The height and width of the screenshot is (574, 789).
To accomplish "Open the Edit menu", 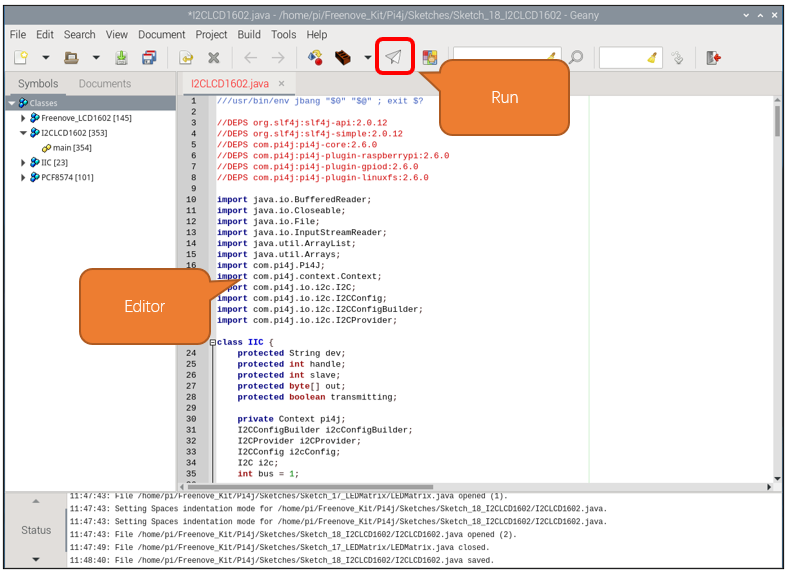I will coord(45,35).
